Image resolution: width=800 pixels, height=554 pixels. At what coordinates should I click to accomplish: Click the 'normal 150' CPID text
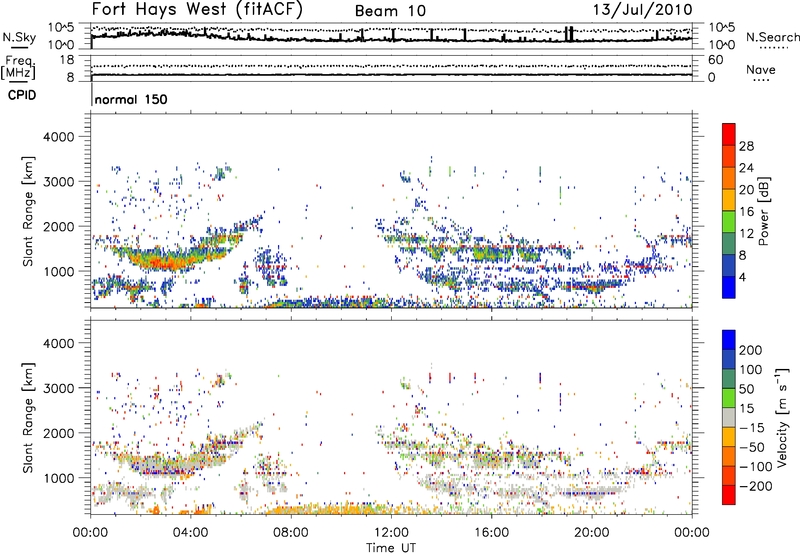coord(131,99)
